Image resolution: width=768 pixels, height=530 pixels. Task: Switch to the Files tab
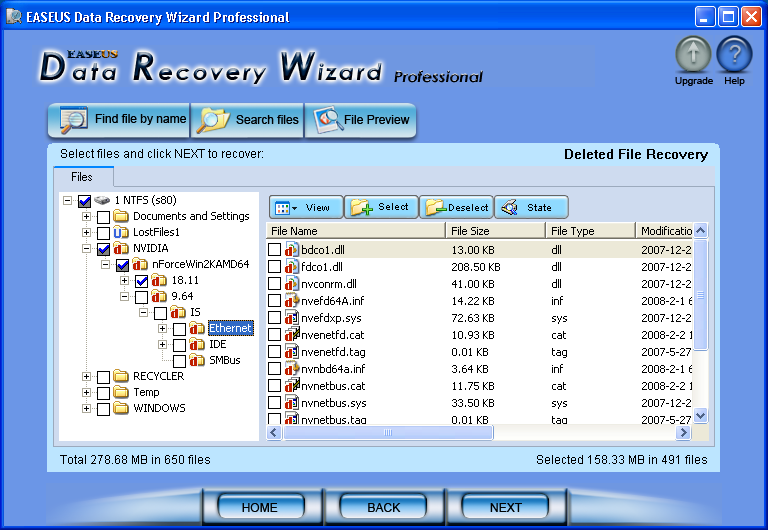coord(82,177)
